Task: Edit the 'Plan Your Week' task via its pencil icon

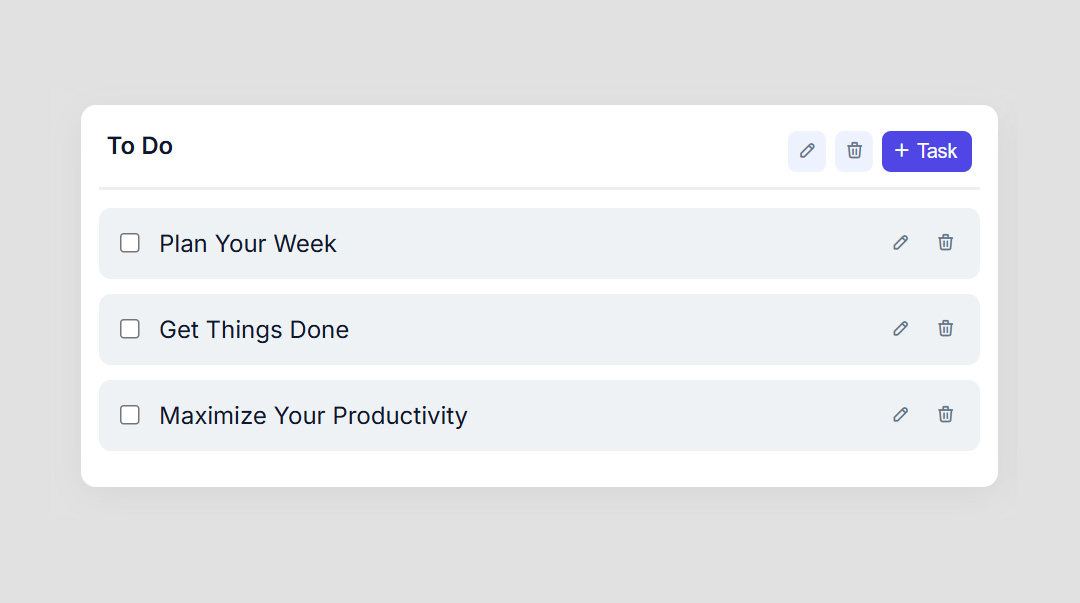Action: (x=900, y=243)
